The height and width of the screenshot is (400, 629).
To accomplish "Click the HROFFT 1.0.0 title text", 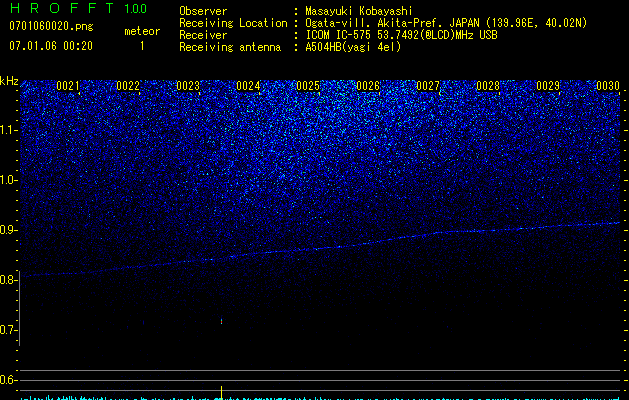I will tap(78, 8).
